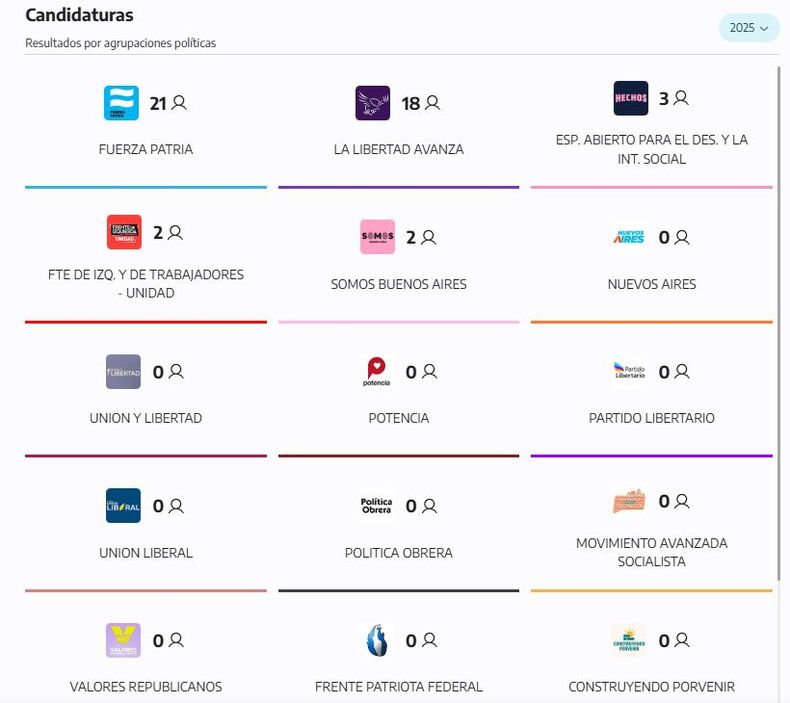Image resolution: width=790 pixels, height=703 pixels.
Task: Click the HECHOS party logo
Action: click(x=631, y=98)
